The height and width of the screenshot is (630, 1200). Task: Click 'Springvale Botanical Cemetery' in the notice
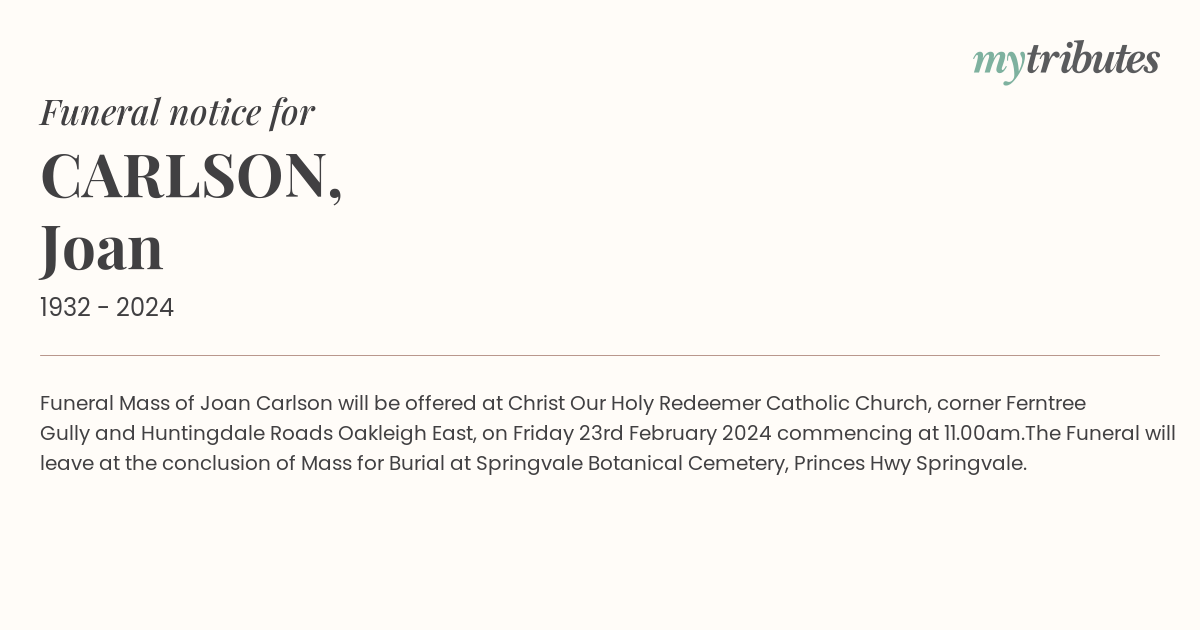(630, 464)
